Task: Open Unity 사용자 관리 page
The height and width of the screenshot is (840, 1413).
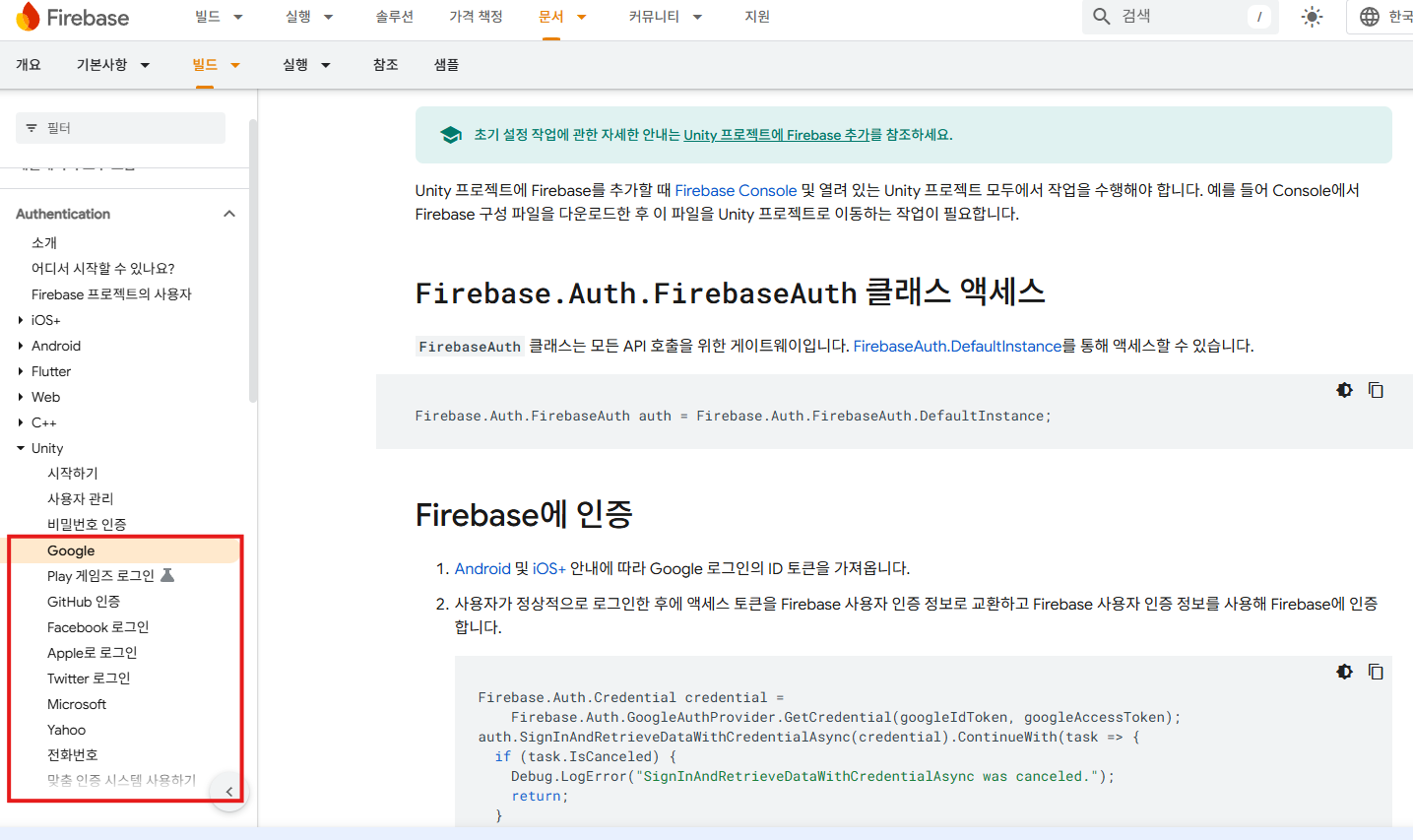Action: 81,499
